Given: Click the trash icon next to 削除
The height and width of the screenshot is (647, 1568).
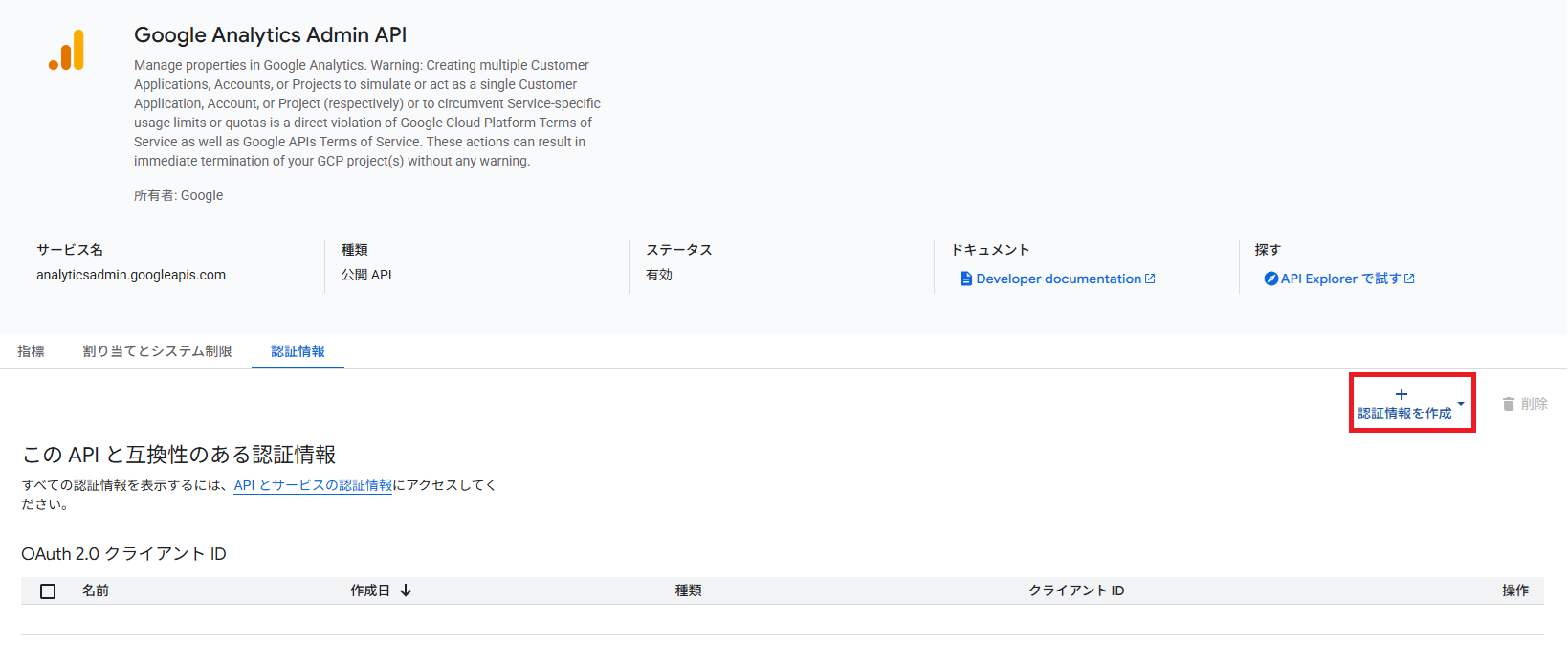Looking at the screenshot, I should (1509, 404).
